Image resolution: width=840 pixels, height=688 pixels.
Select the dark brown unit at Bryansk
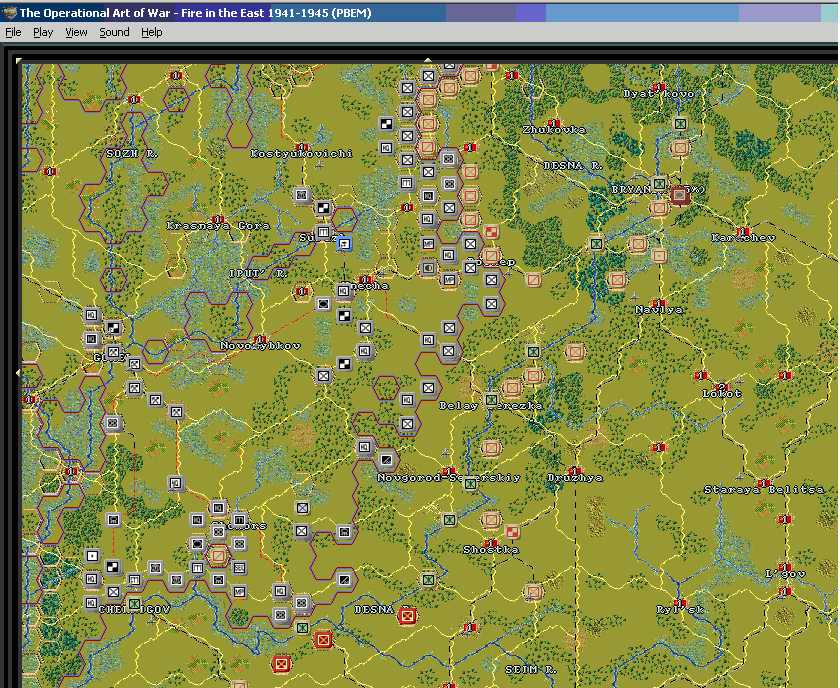[x=680, y=196]
